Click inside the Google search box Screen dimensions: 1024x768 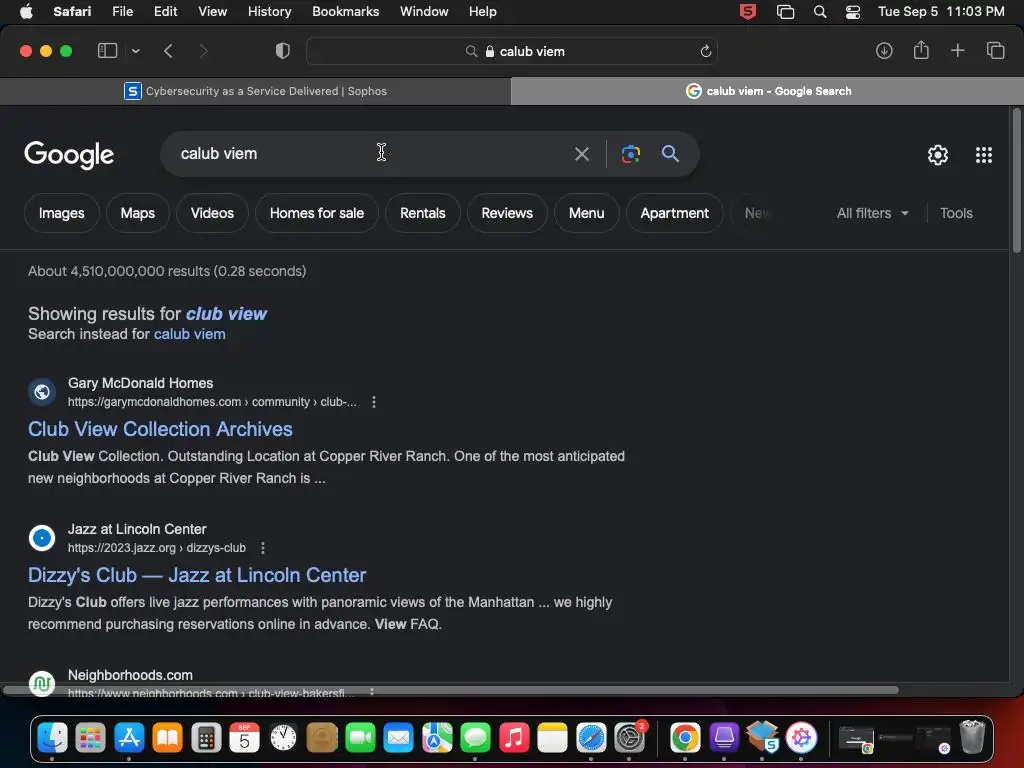tap(366, 153)
